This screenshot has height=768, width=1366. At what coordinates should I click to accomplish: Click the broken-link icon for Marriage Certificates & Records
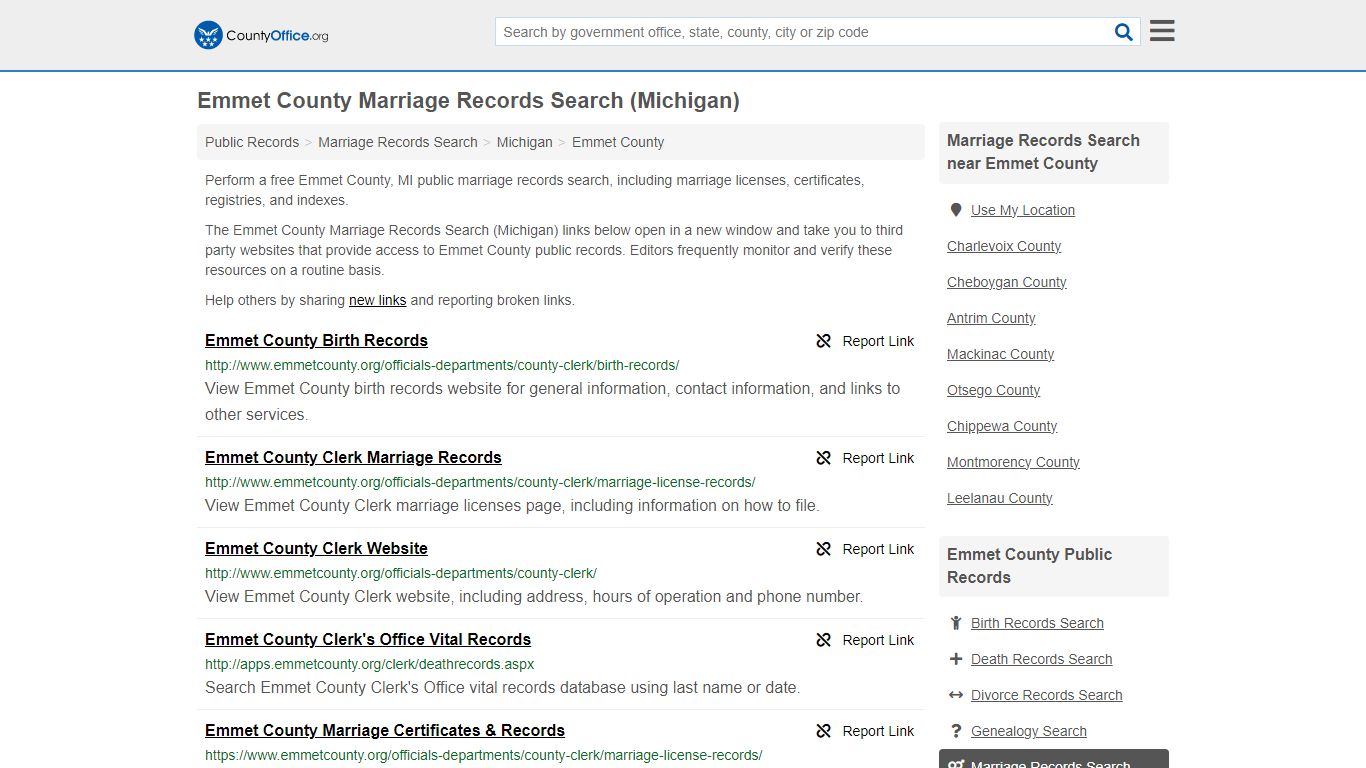tap(824, 731)
